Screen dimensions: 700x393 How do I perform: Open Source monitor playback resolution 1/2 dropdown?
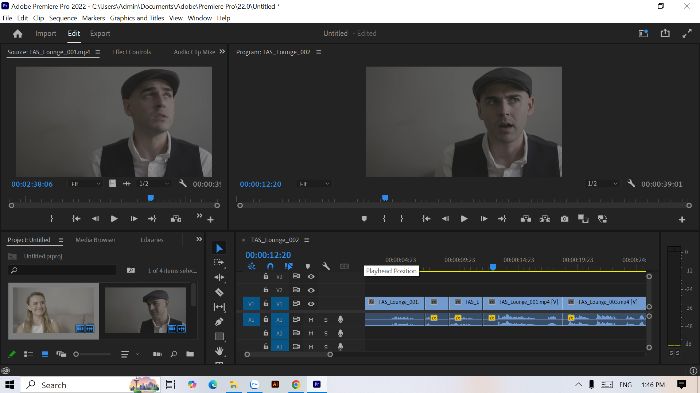click(x=154, y=184)
